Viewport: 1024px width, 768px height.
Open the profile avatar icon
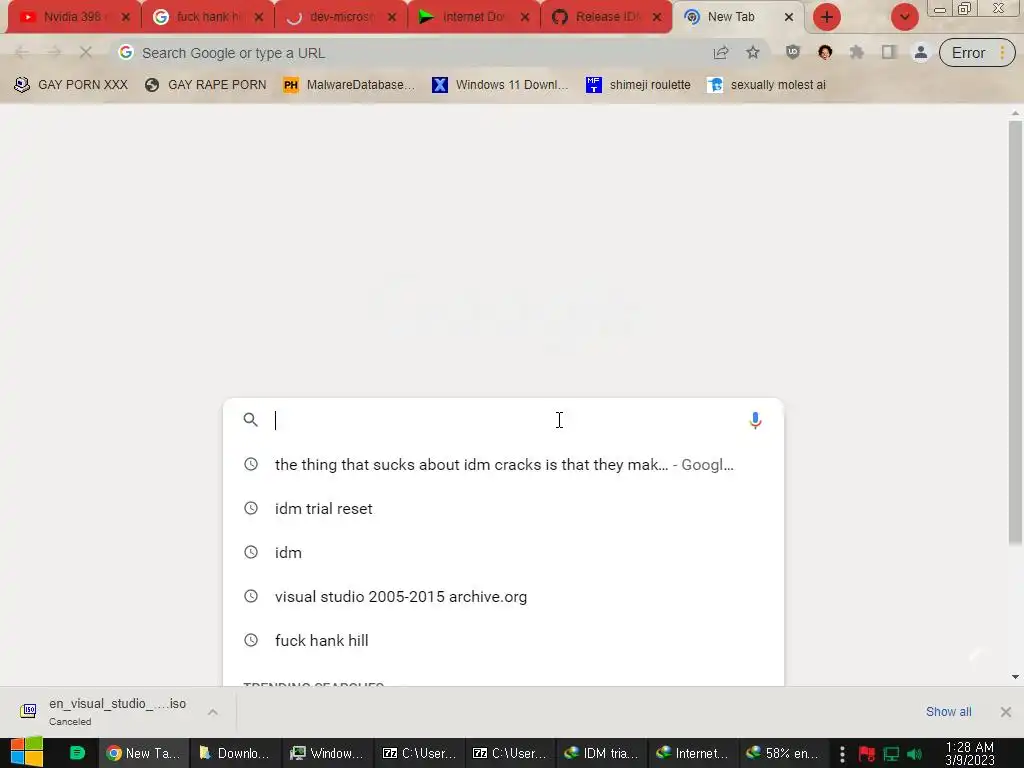coord(921,53)
